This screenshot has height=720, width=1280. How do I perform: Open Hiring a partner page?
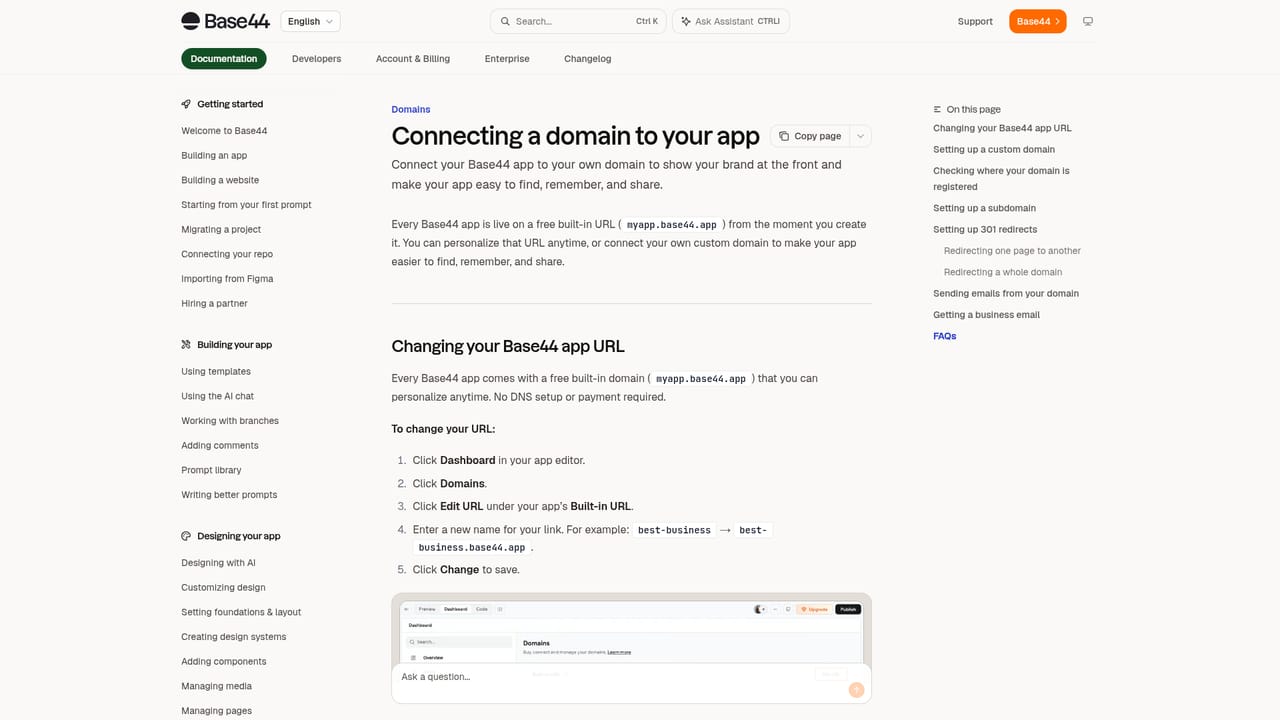point(214,304)
